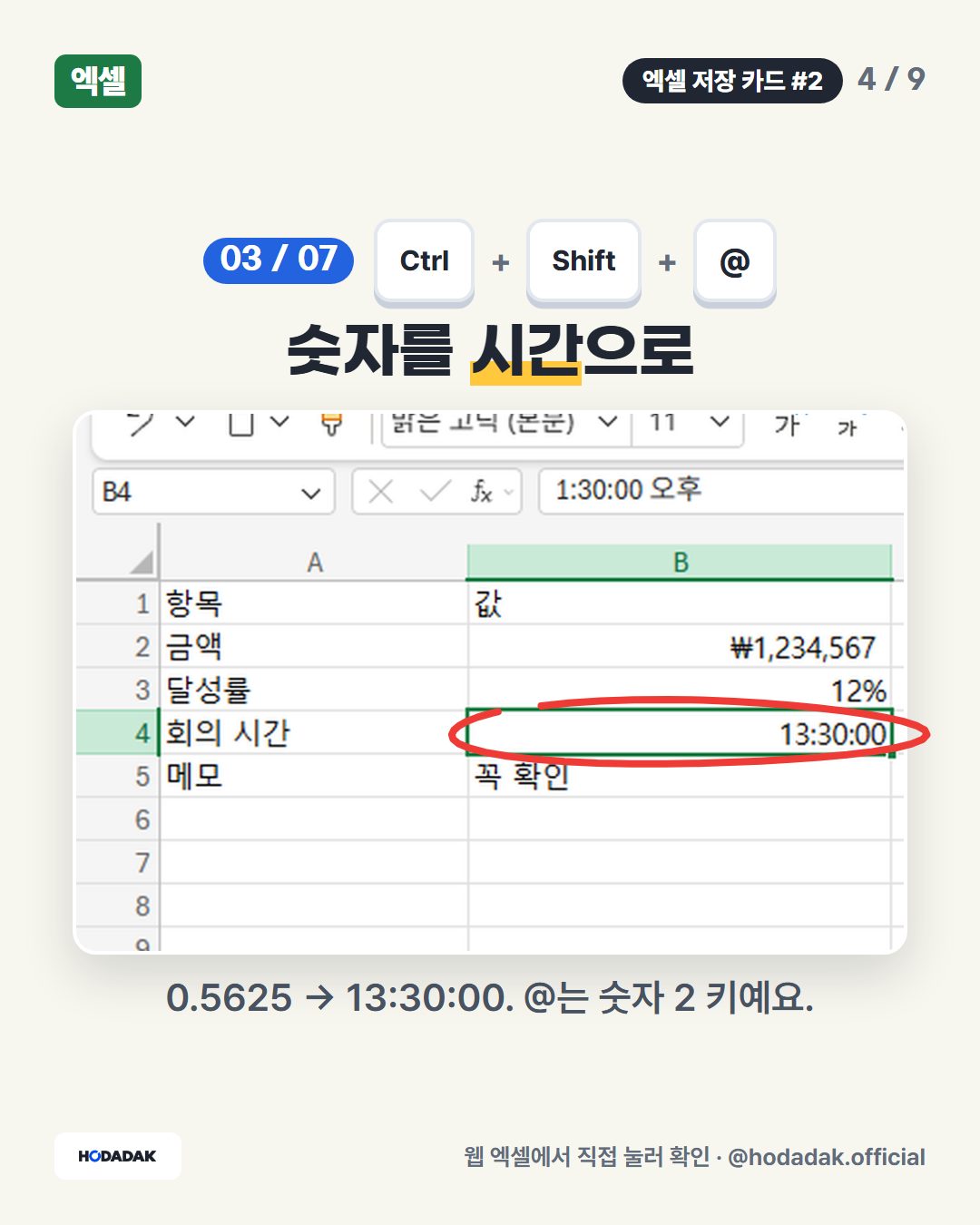The height and width of the screenshot is (1225, 980).
Task: Select row 2 header
Action: tap(118, 646)
